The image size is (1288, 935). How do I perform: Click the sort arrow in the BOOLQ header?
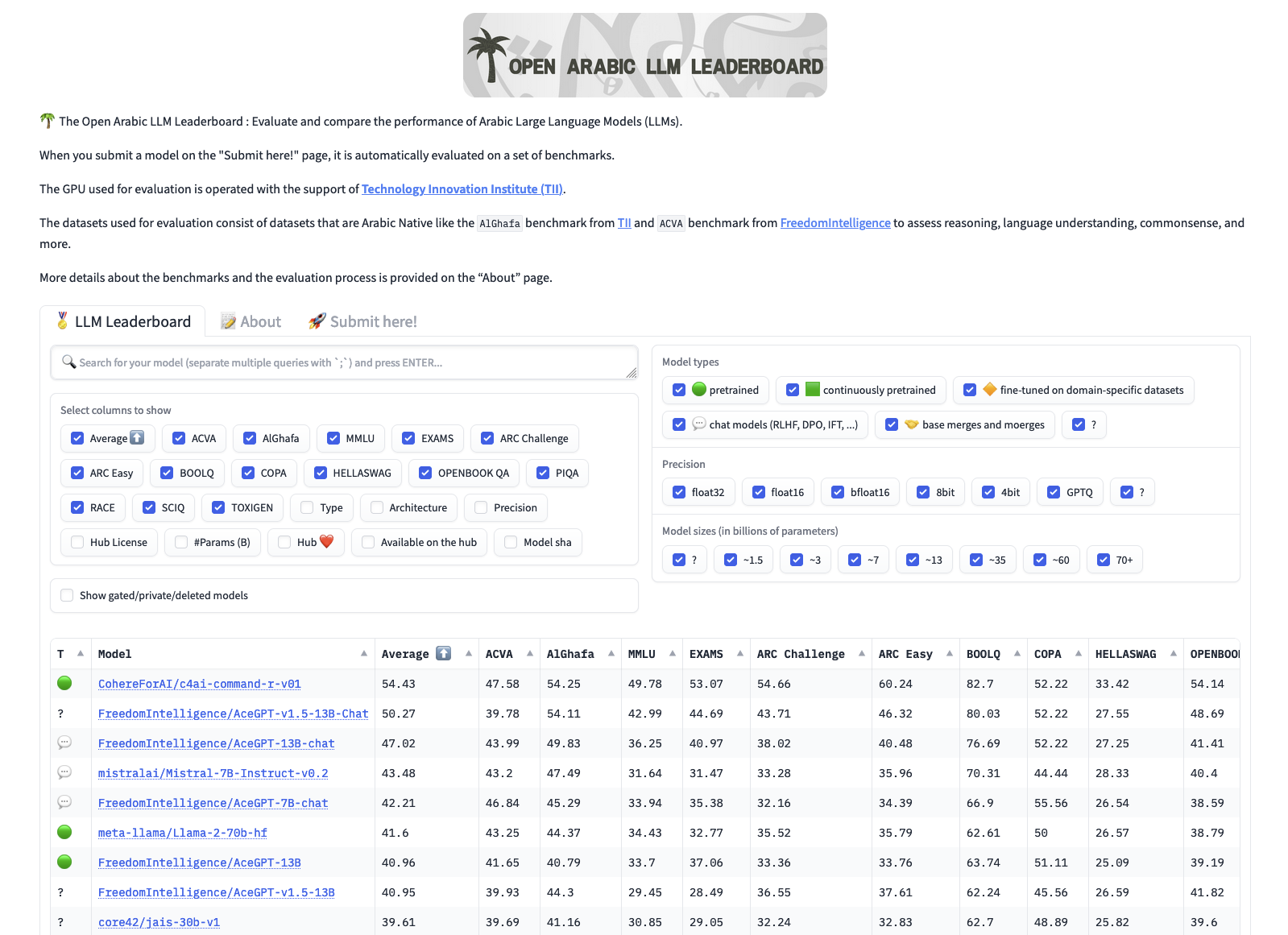pyautogui.click(x=1017, y=653)
